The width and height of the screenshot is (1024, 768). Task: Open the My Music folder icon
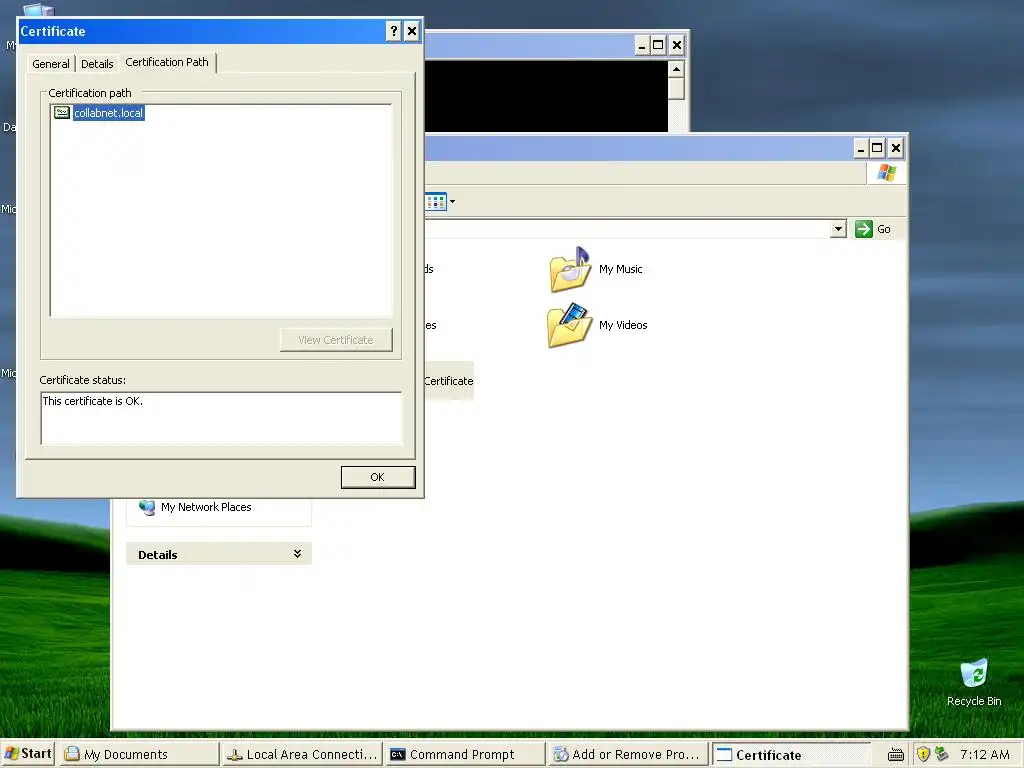tap(570, 269)
